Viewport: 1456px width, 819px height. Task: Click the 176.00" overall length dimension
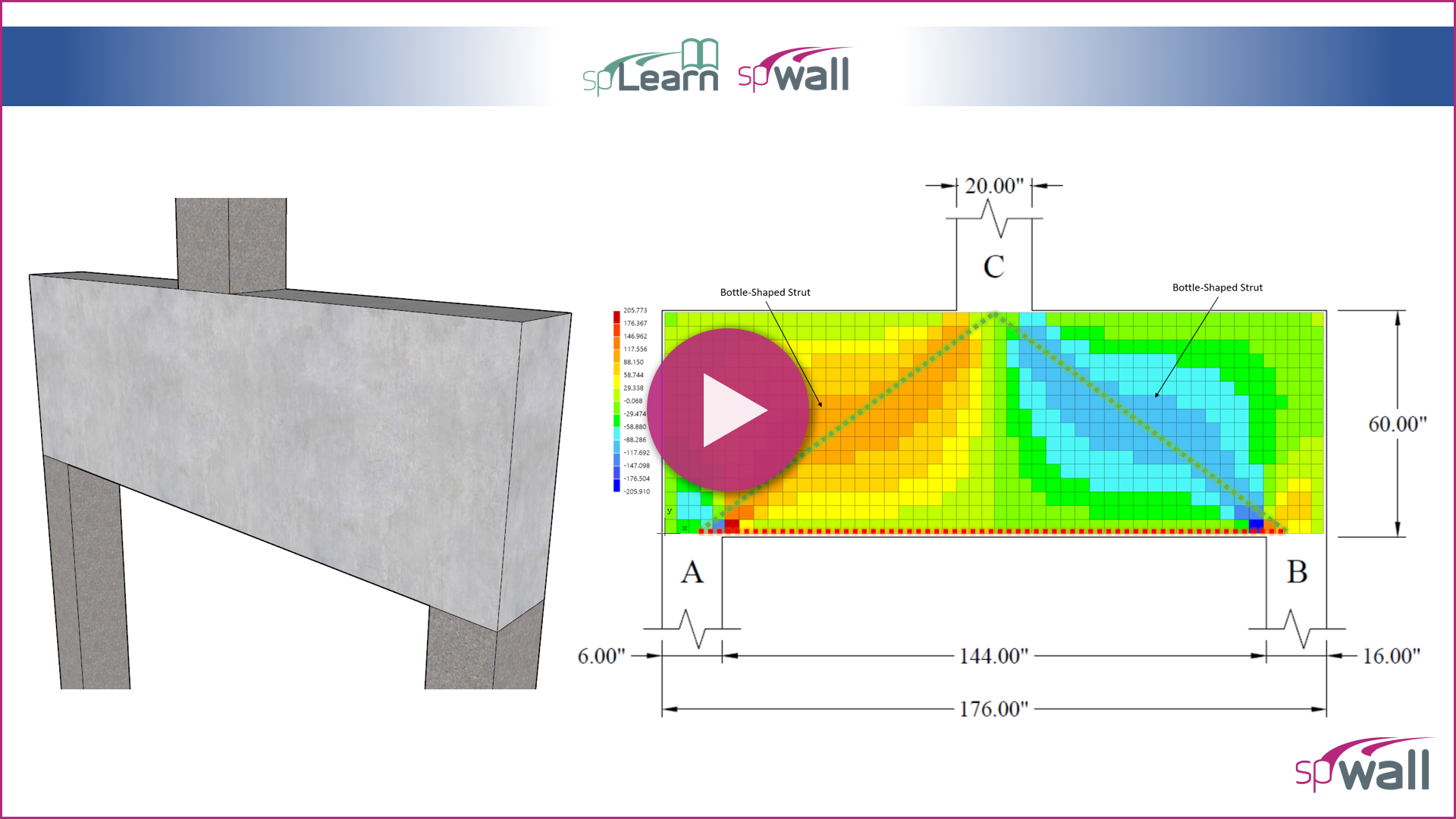[993, 709]
